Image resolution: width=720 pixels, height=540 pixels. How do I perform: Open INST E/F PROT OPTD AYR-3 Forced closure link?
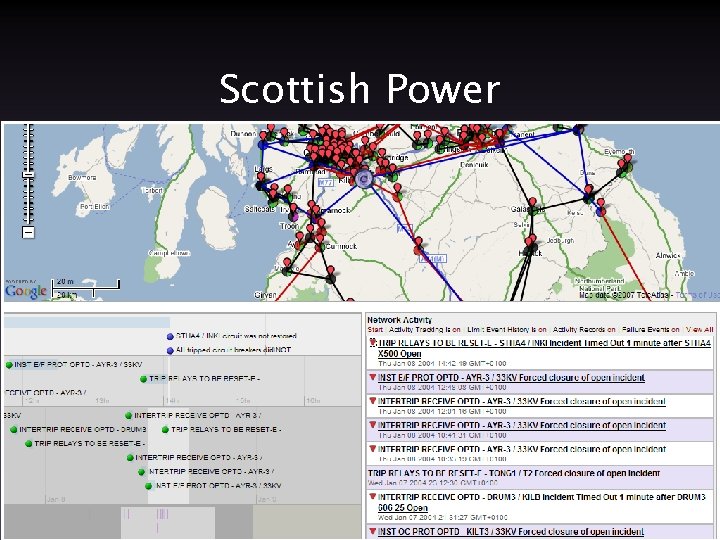(512, 377)
